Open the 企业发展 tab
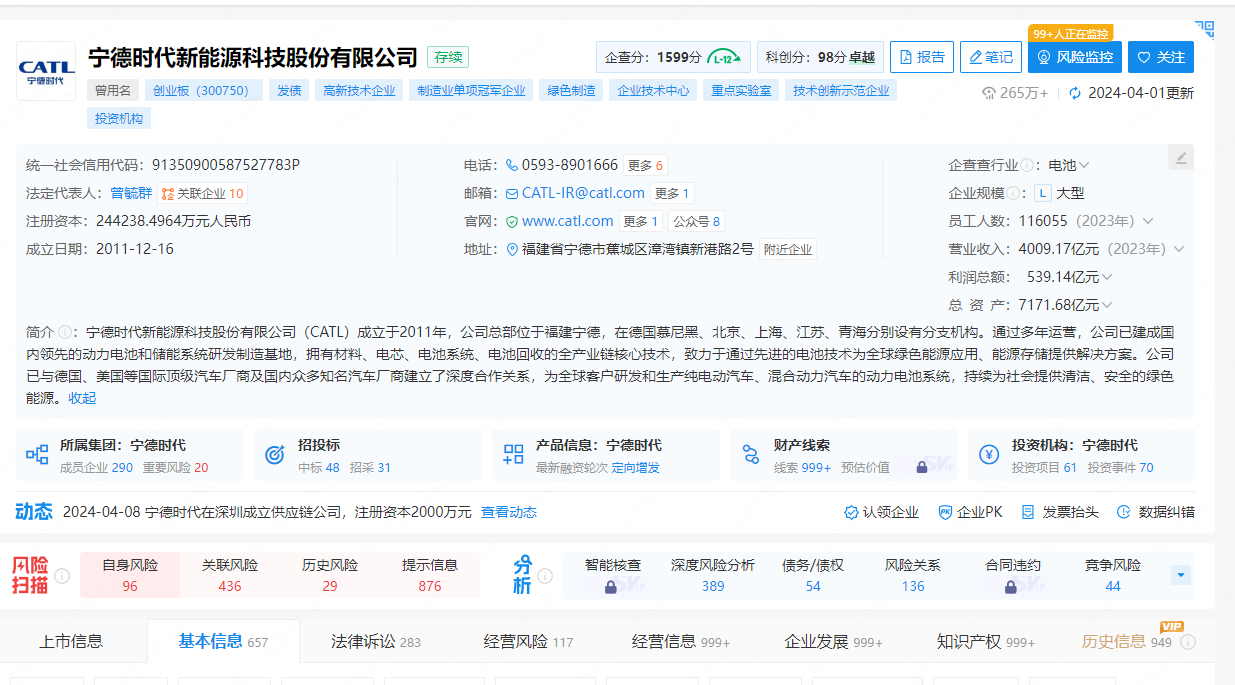 (834, 642)
